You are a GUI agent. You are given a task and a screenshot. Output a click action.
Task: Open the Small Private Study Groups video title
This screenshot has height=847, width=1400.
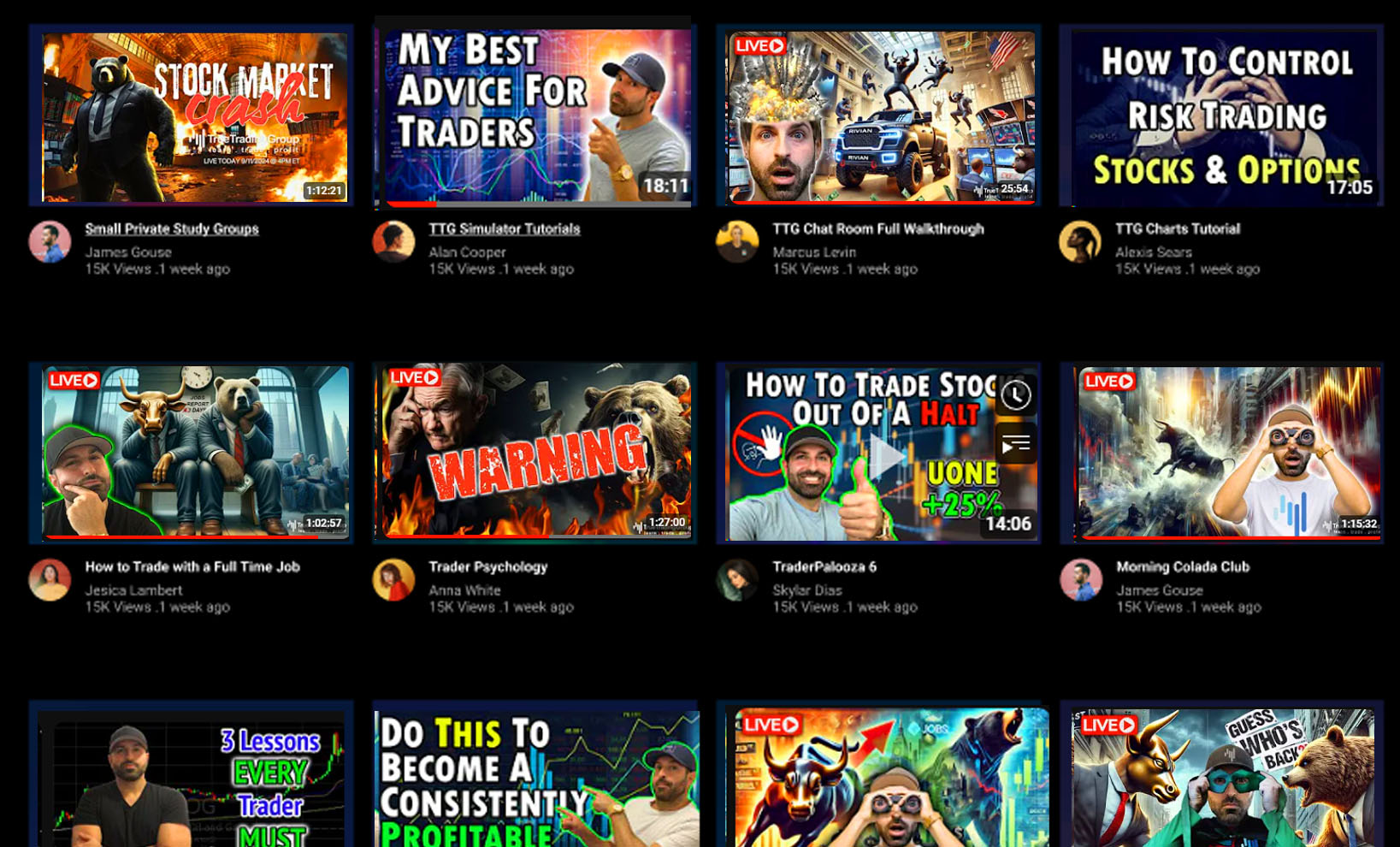click(171, 228)
